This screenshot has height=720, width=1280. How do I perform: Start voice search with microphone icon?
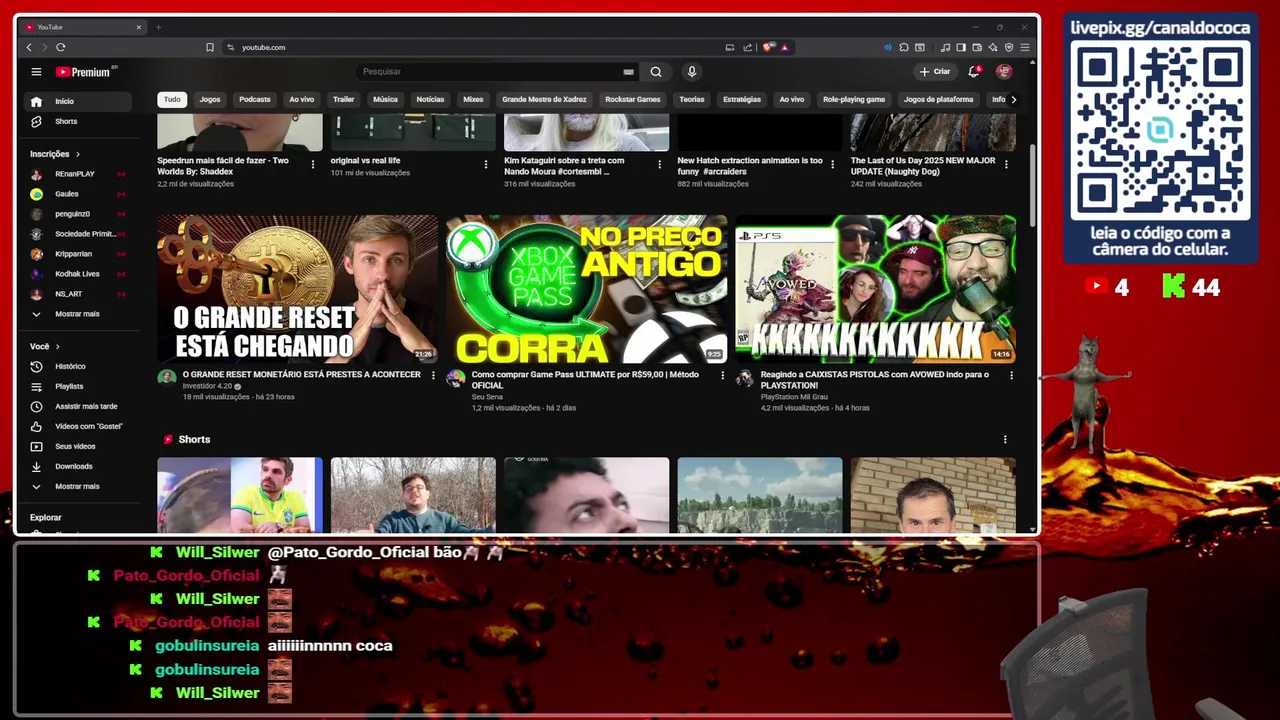[x=691, y=72]
